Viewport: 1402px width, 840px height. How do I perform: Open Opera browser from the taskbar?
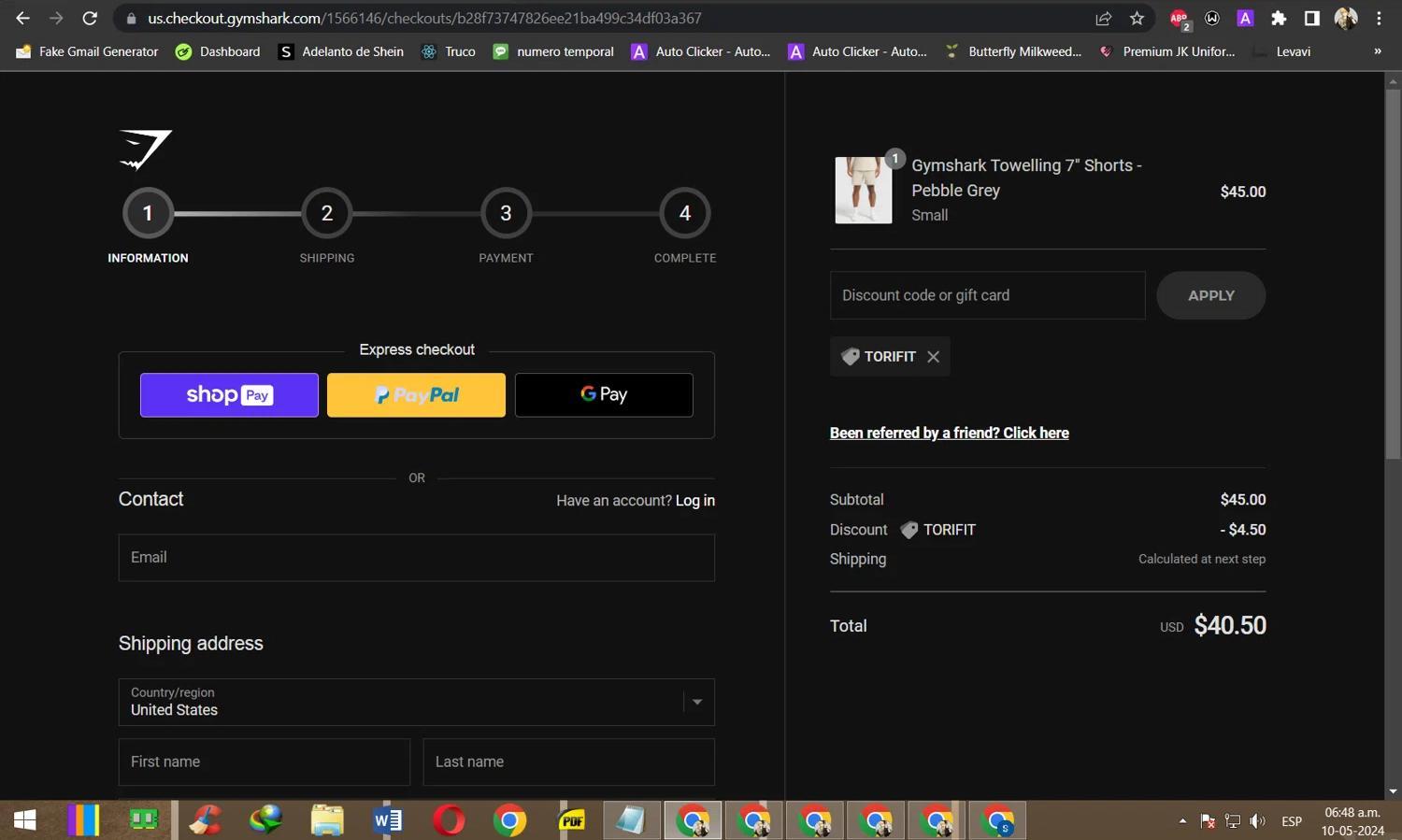point(449,820)
